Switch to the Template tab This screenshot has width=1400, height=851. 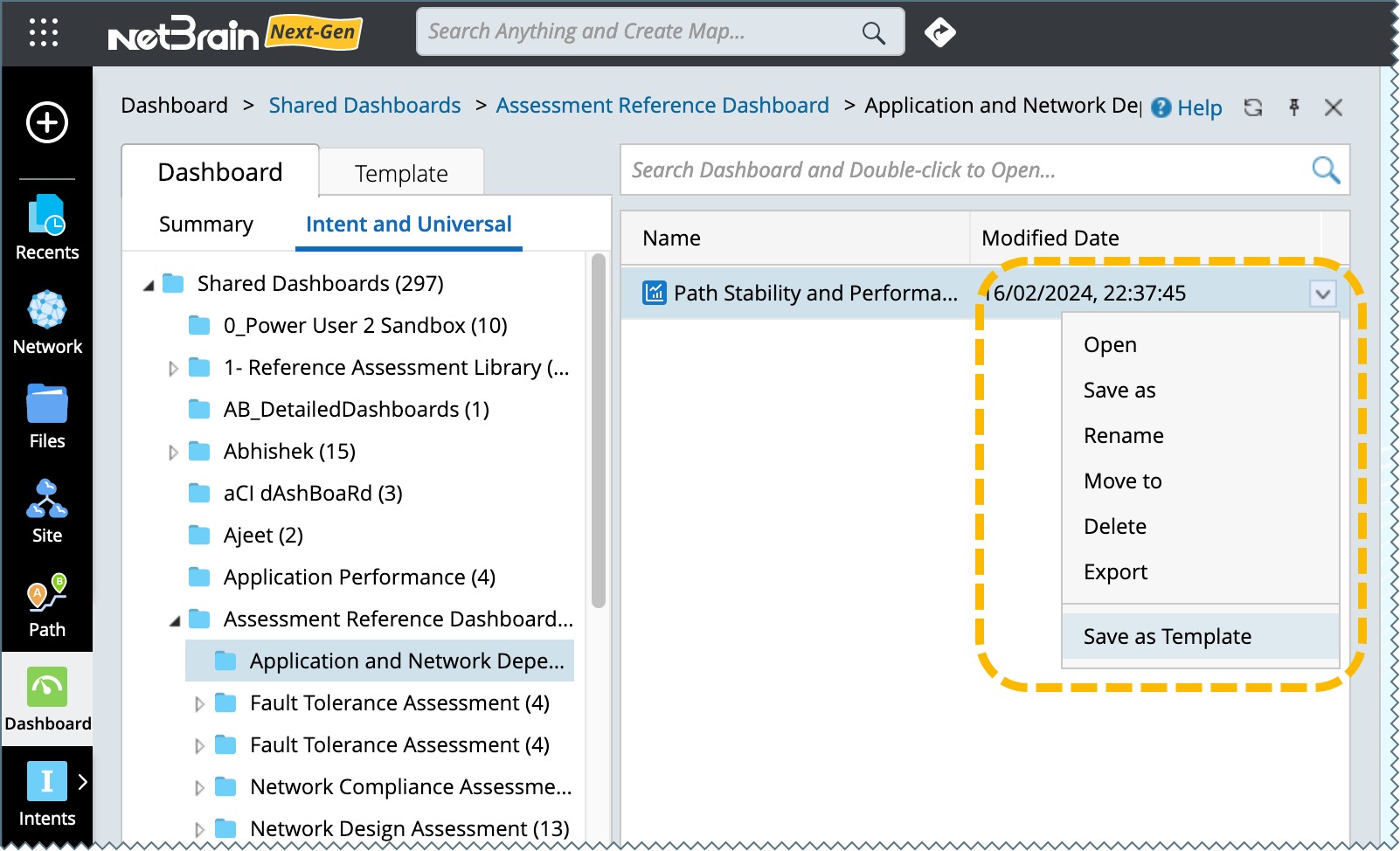click(401, 174)
